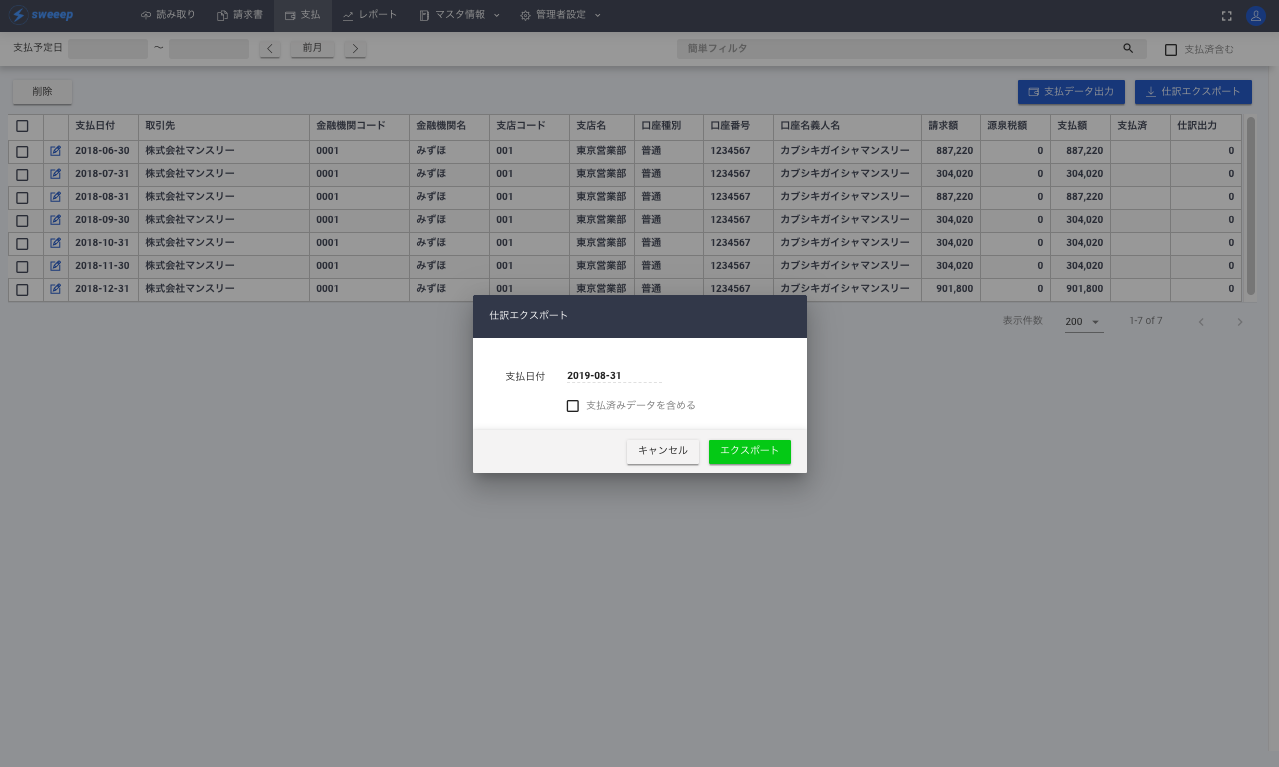This screenshot has width=1279, height=767.
Task: Click edit icon for 2018-12-31 row
Action: (56, 289)
